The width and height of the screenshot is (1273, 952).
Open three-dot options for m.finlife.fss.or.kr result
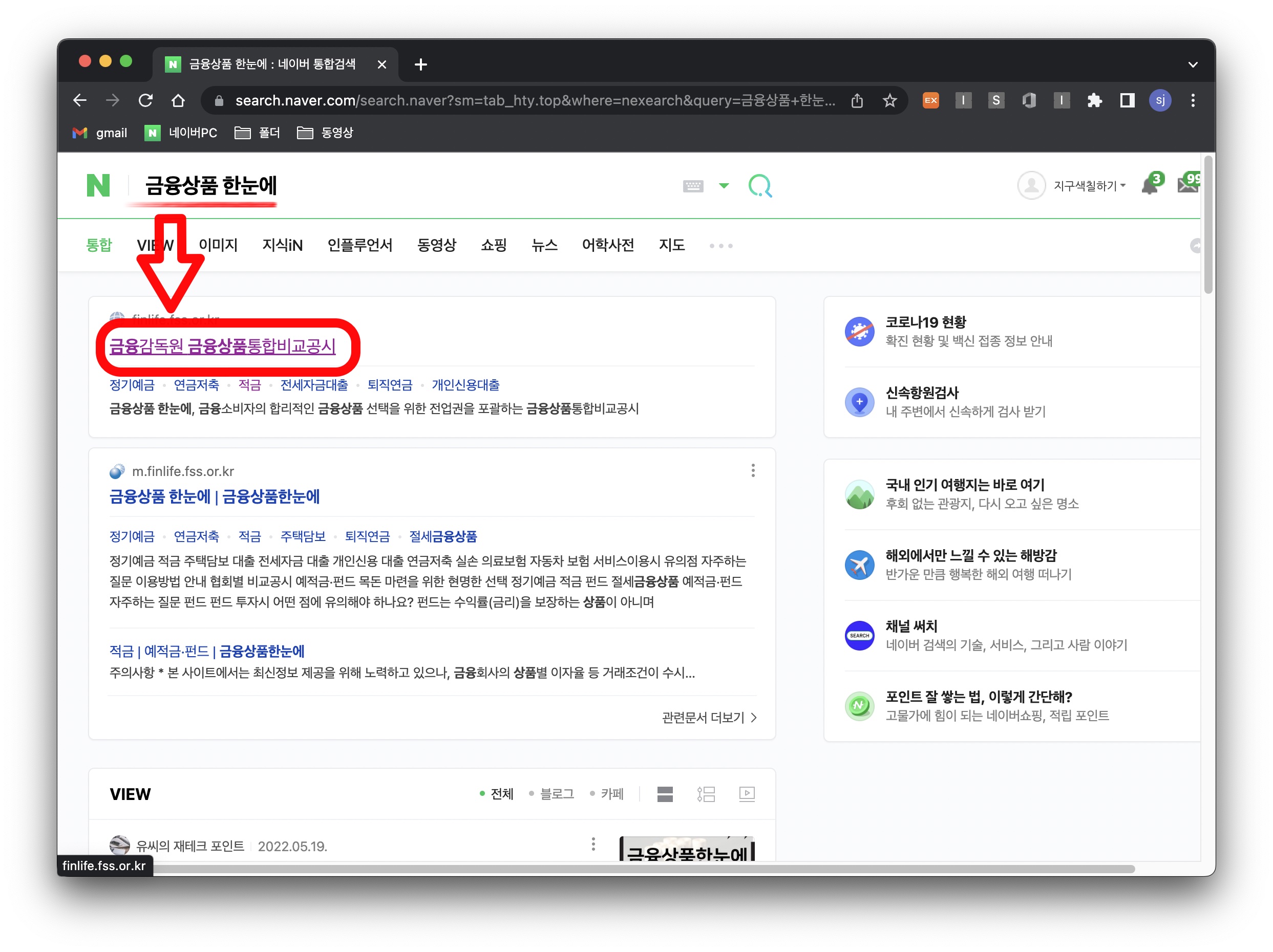[753, 470]
